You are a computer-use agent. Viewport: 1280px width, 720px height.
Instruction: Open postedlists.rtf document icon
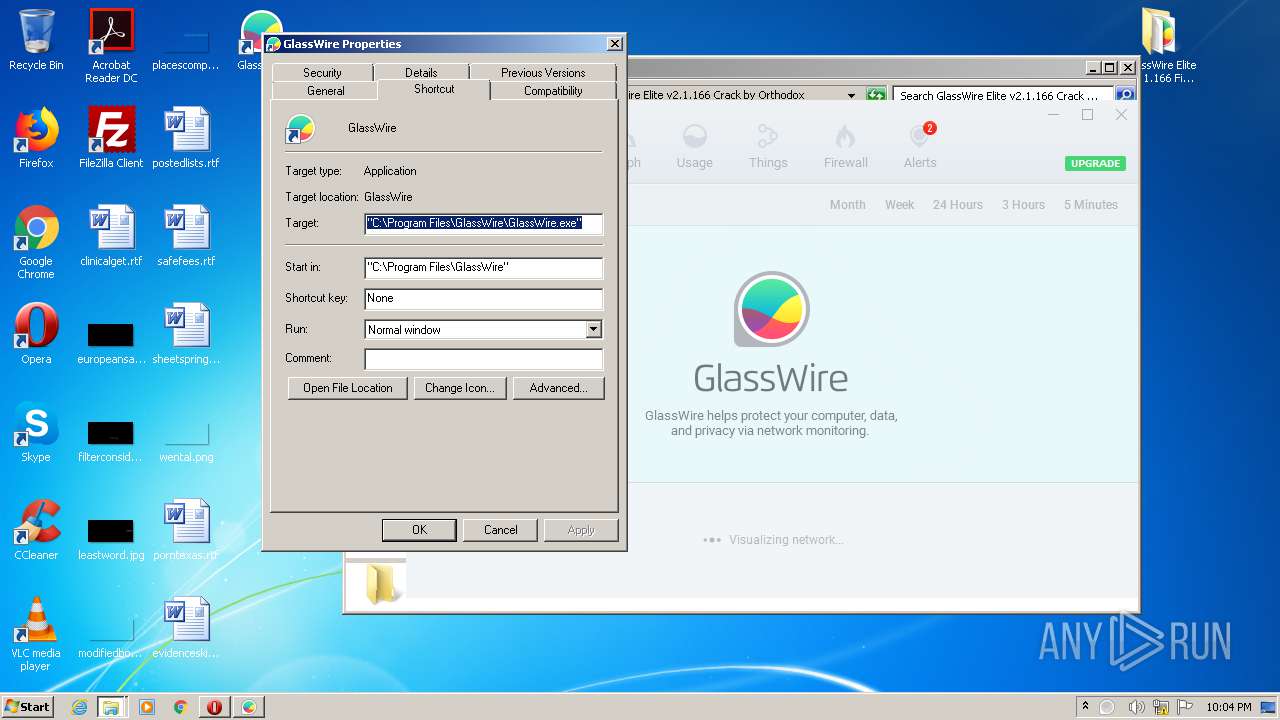(x=186, y=138)
